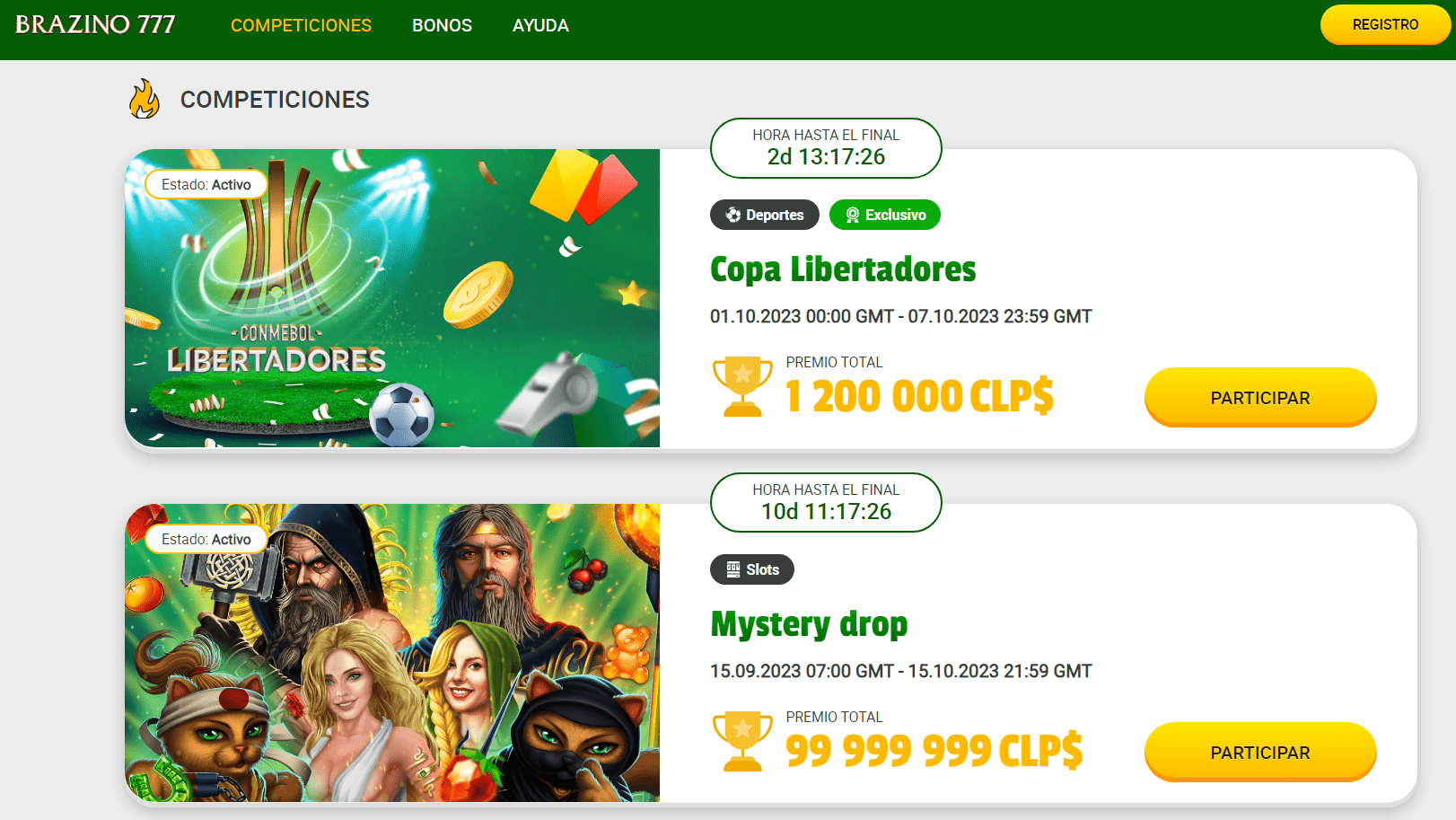
Task: Open the Mystery drop title link
Action: [x=809, y=624]
